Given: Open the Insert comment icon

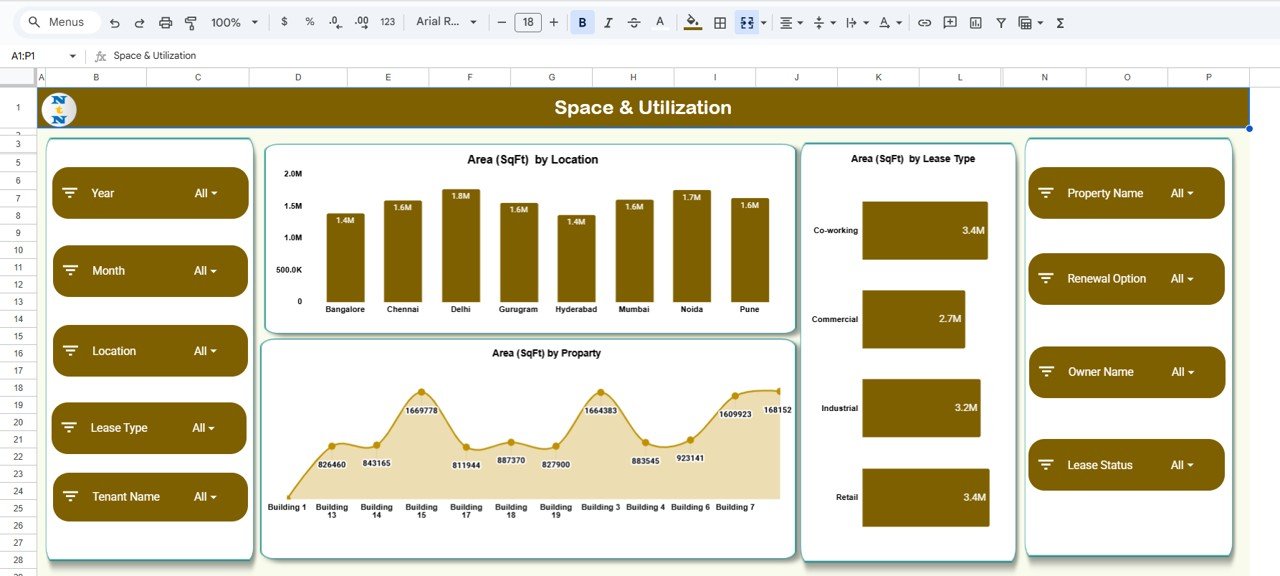Looking at the screenshot, I should click(949, 22).
